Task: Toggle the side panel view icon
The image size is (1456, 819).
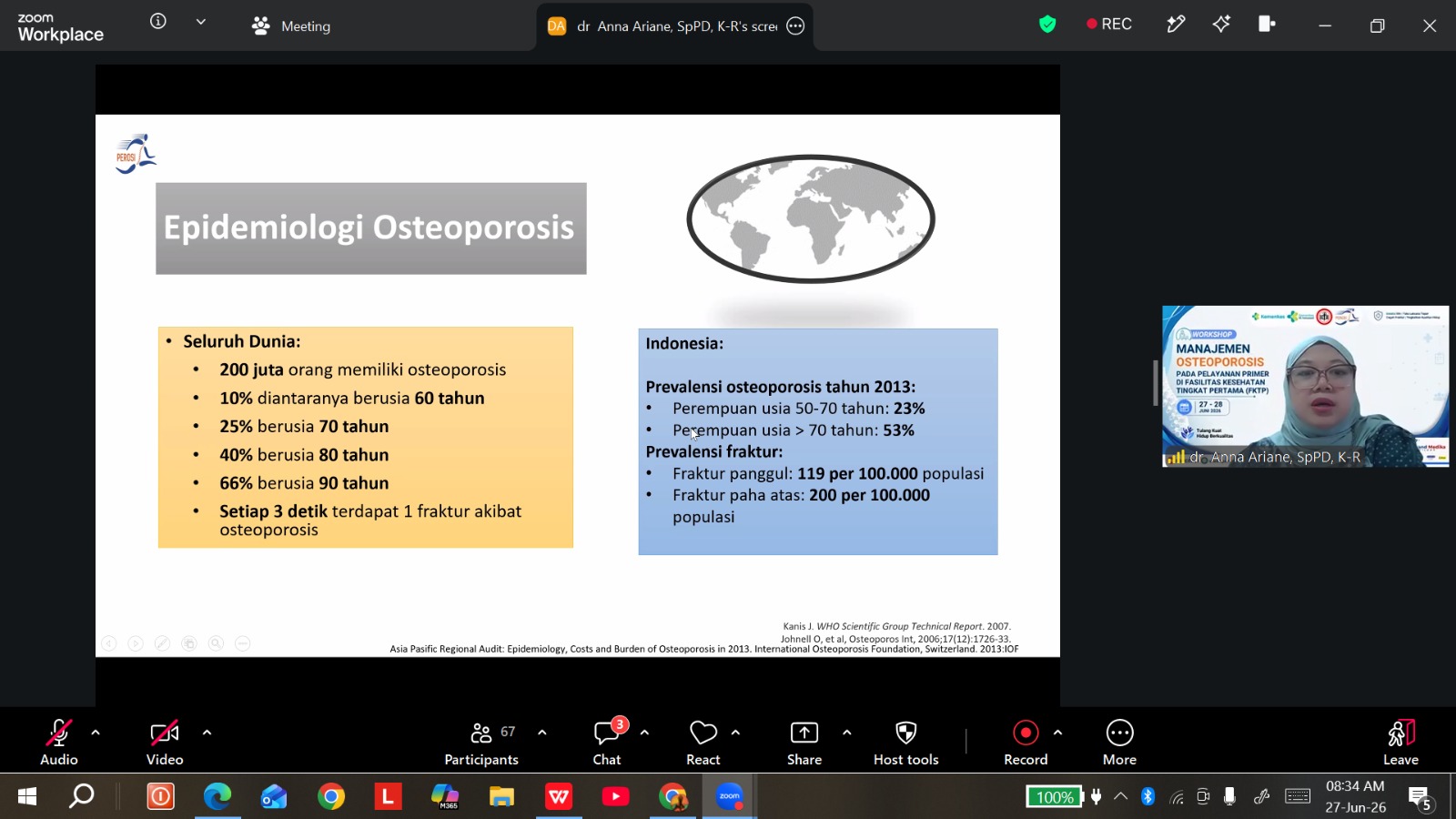Action: [1267, 25]
